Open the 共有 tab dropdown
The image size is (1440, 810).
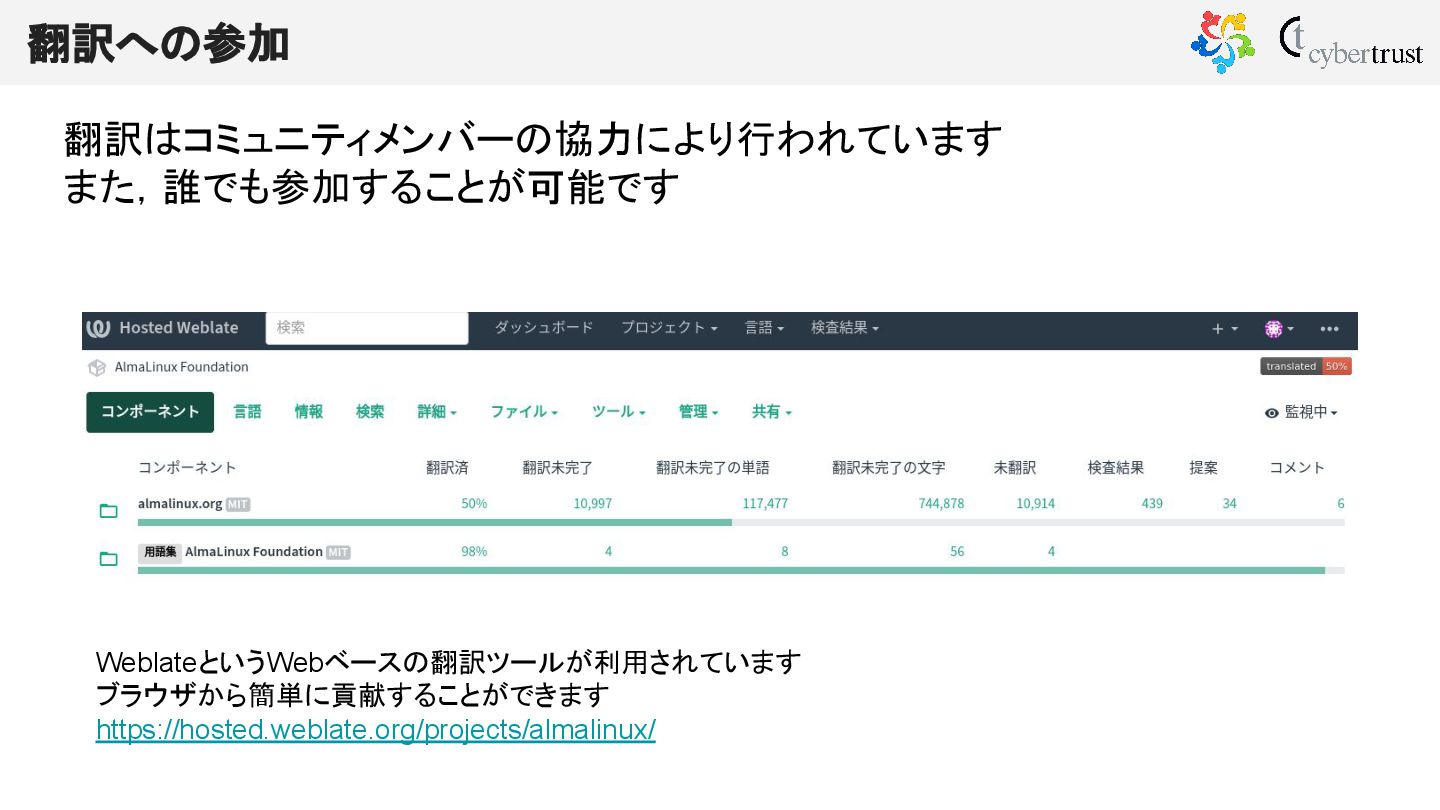pyautogui.click(x=772, y=412)
